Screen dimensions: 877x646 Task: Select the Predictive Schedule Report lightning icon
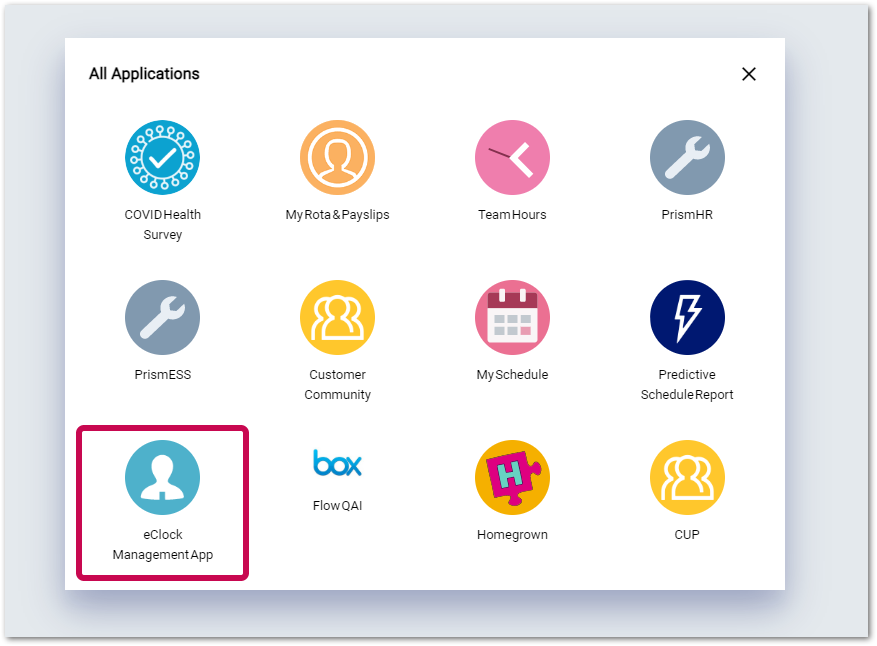(687, 317)
